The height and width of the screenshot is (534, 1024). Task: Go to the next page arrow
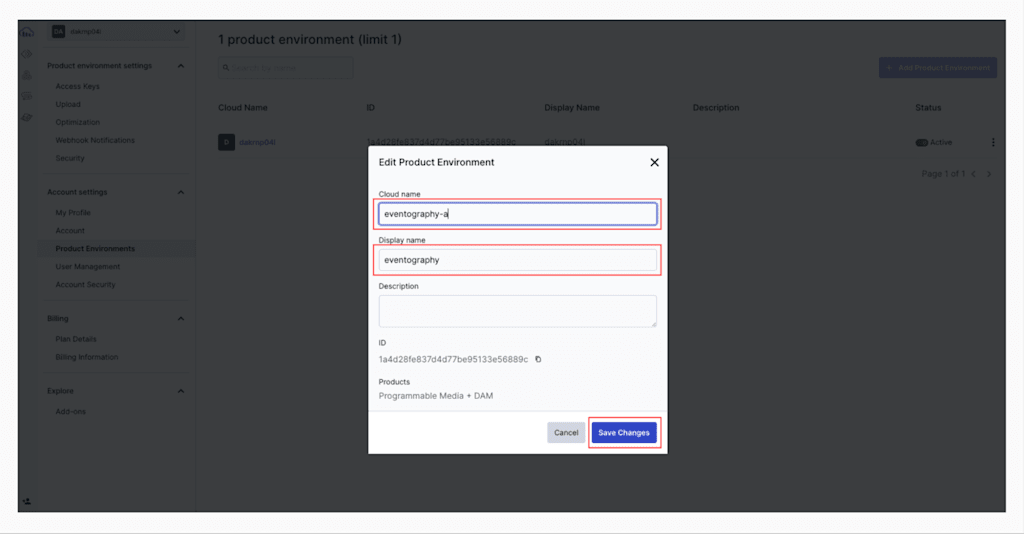pyautogui.click(x=989, y=174)
